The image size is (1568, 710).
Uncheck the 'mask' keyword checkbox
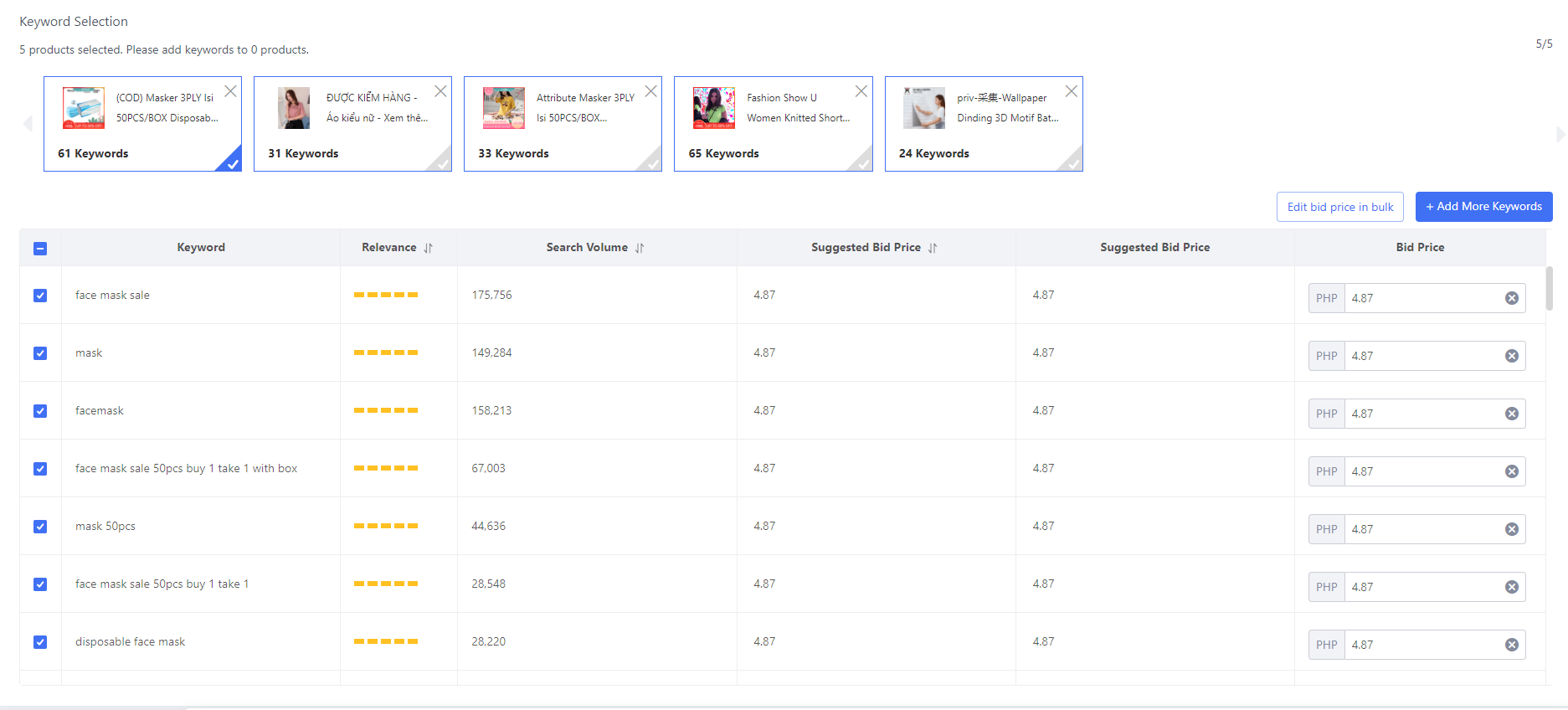(40, 353)
